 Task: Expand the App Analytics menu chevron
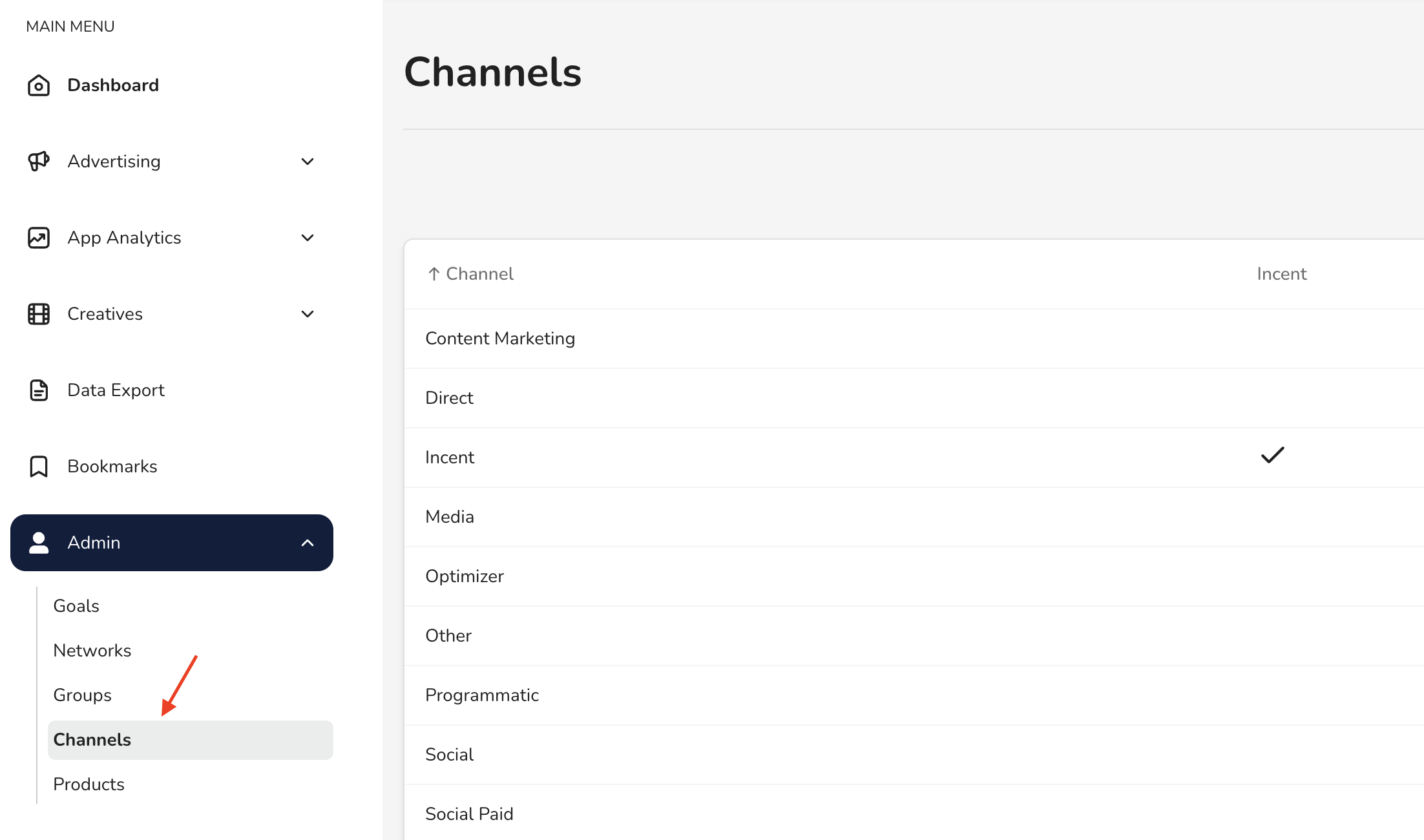click(308, 238)
